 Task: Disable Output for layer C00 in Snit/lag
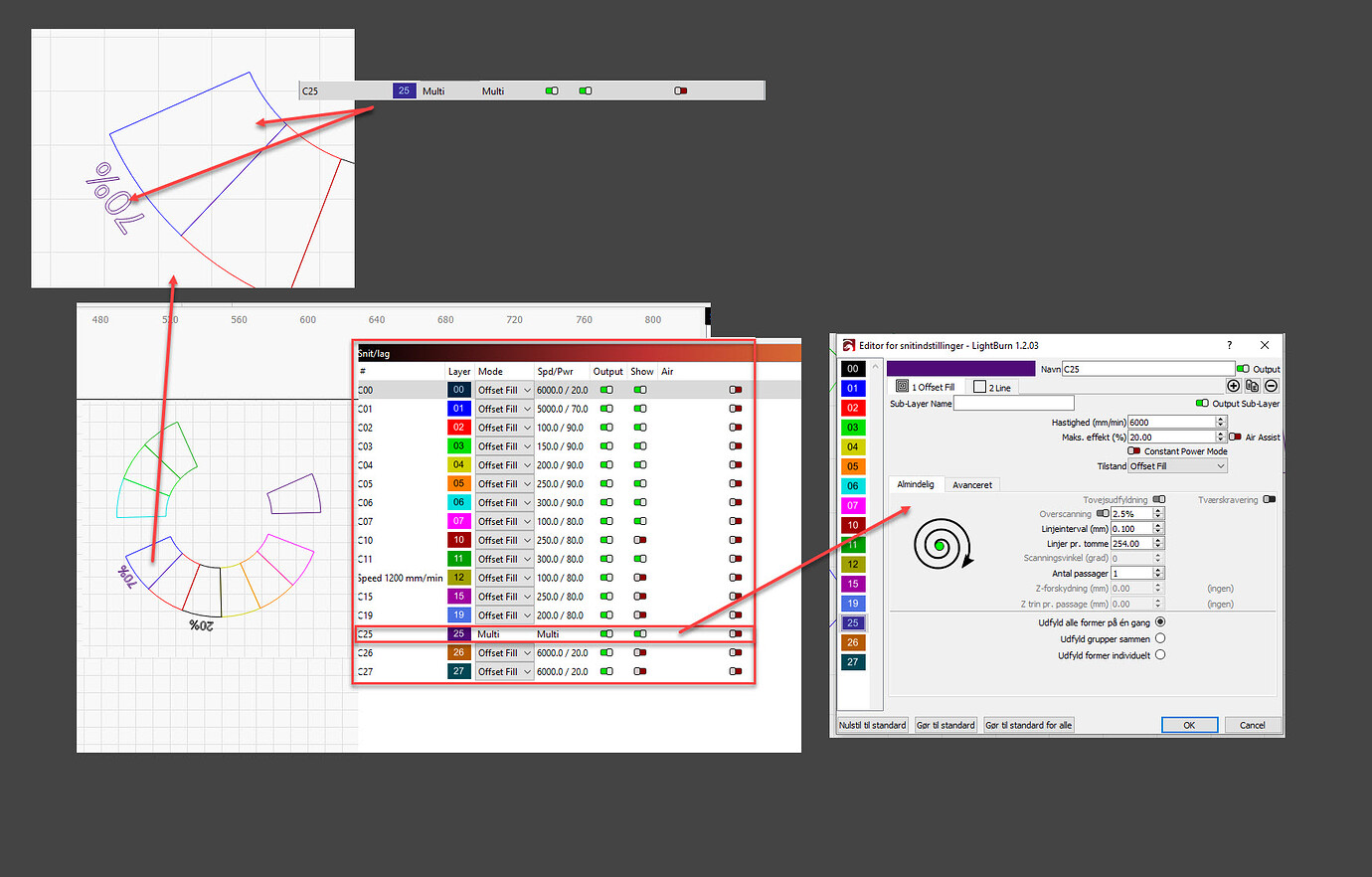click(606, 389)
